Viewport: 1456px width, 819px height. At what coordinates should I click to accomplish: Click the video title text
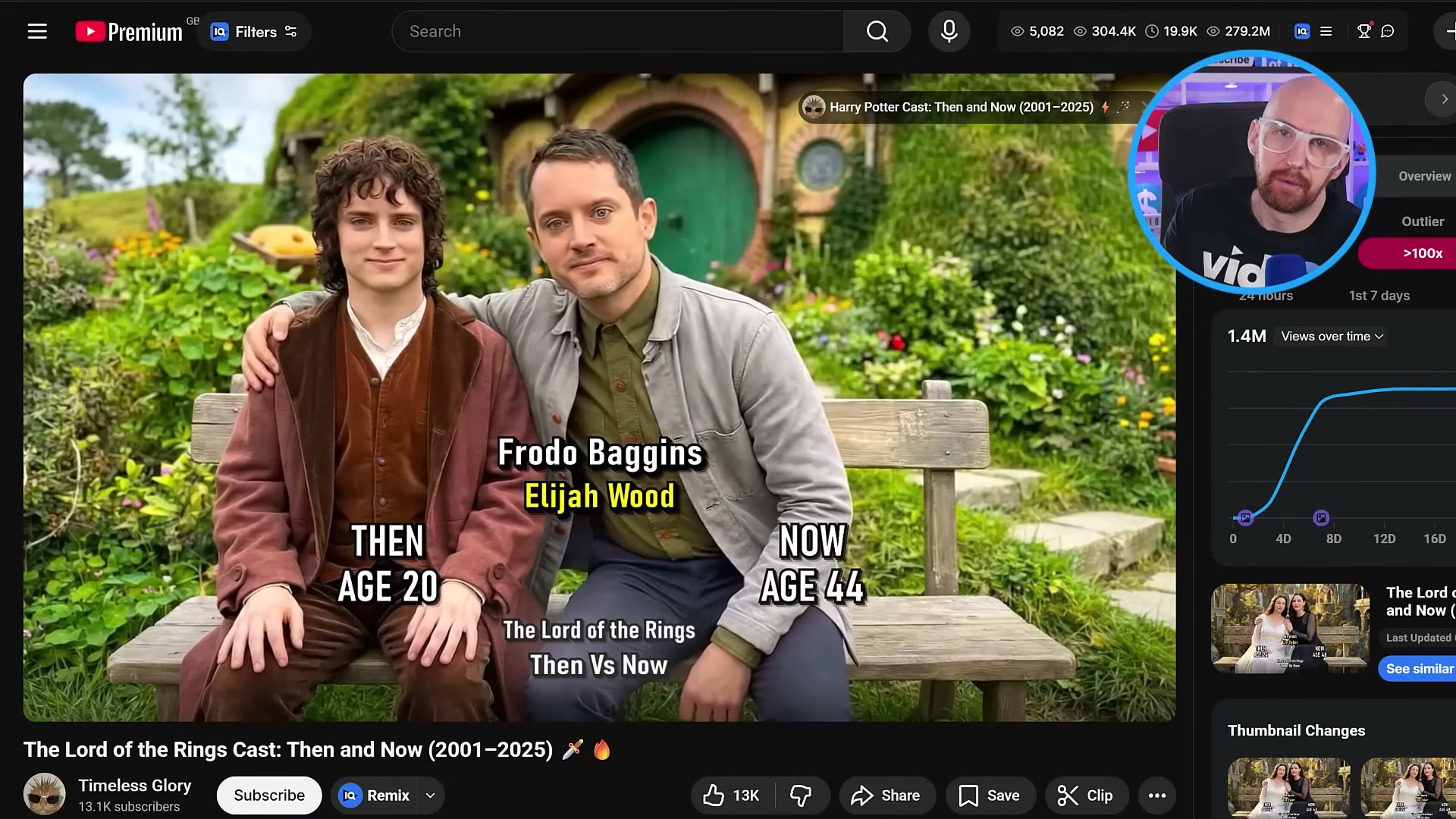tap(317, 749)
